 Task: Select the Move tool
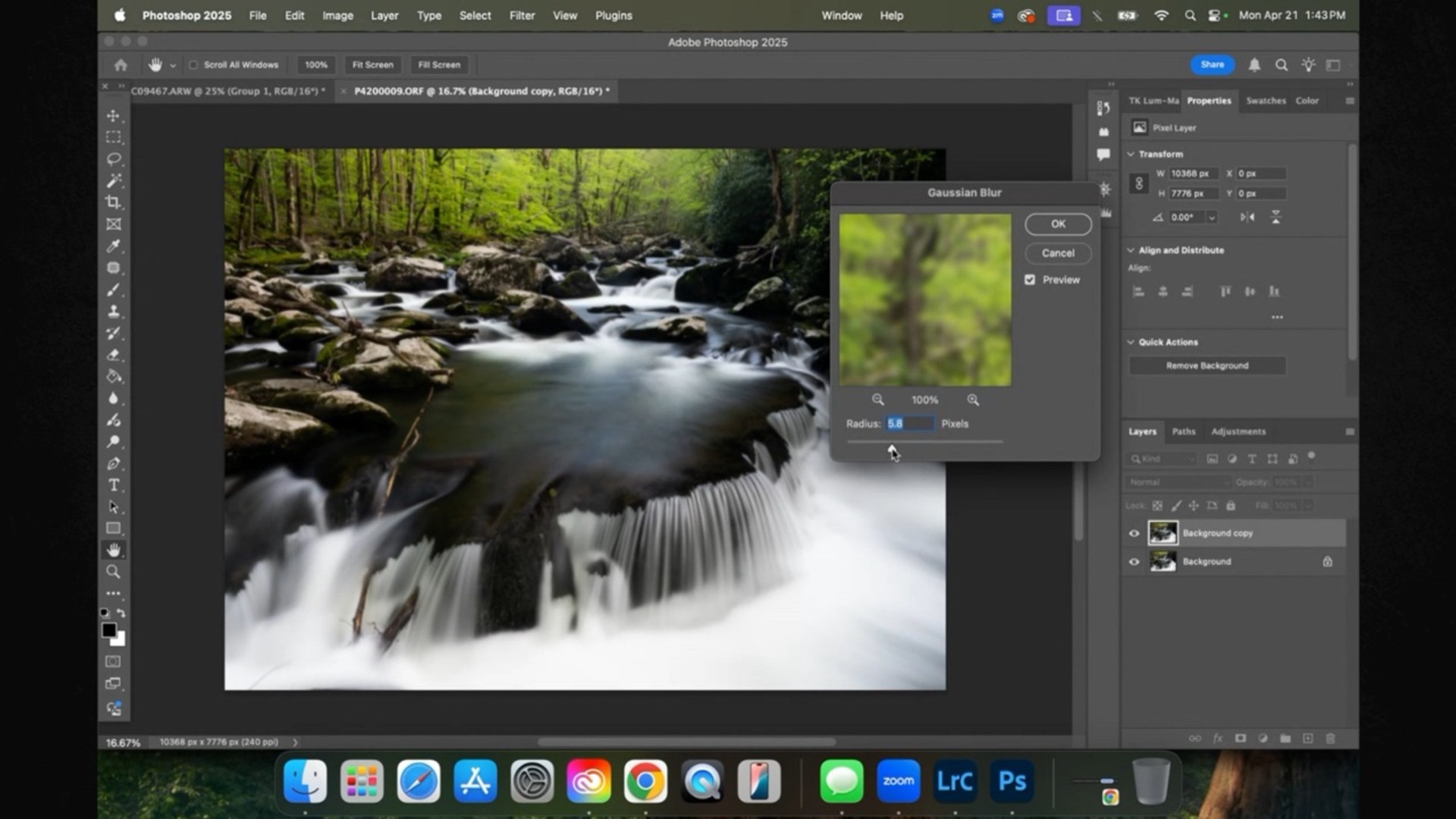coord(114,115)
